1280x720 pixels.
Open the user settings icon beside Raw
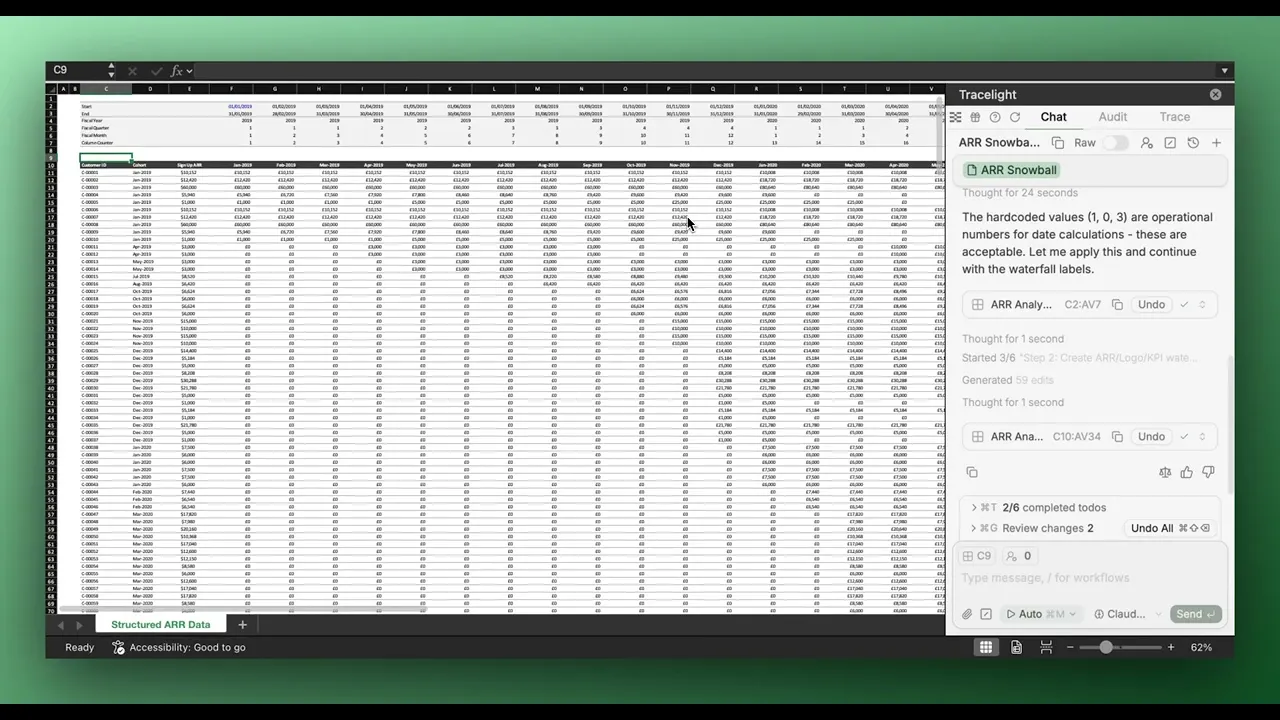pyautogui.click(x=1147, y=143)
